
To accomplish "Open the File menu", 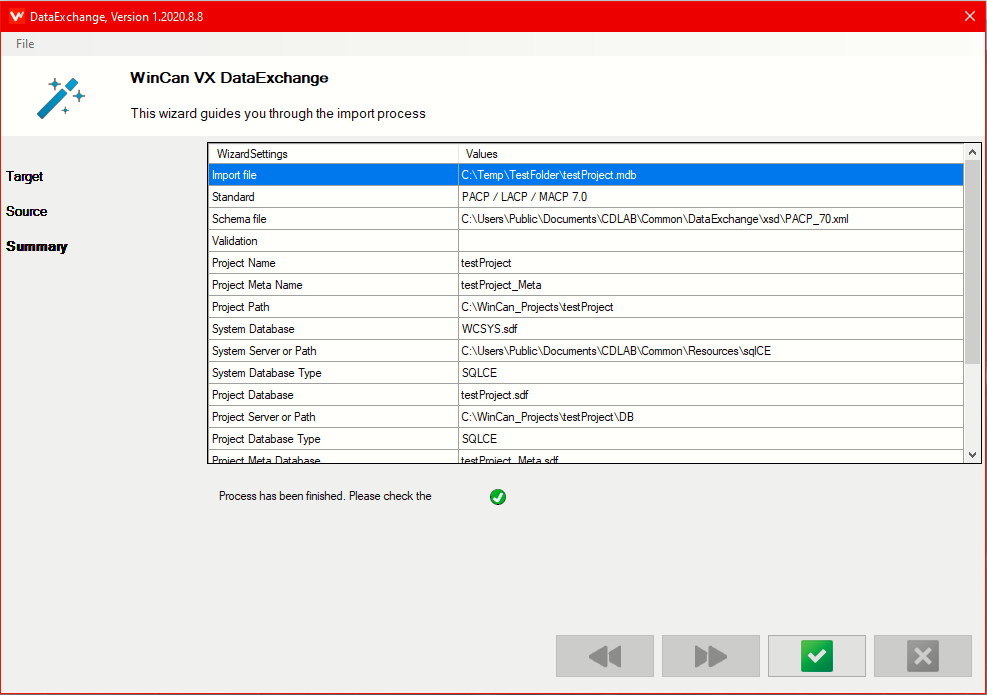I will click(24, 43).
